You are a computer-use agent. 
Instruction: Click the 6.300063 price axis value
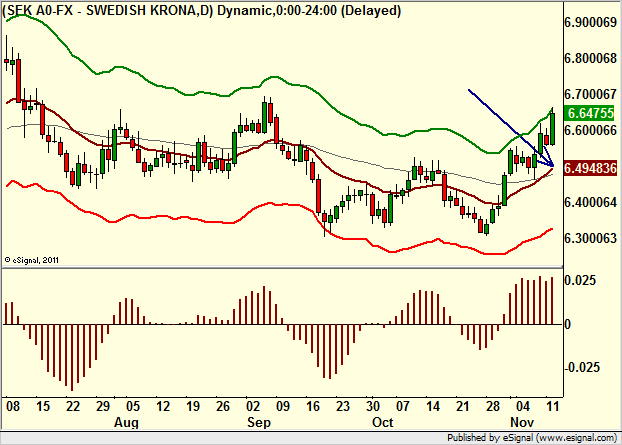pyautogui.click(x=591, y=238)
